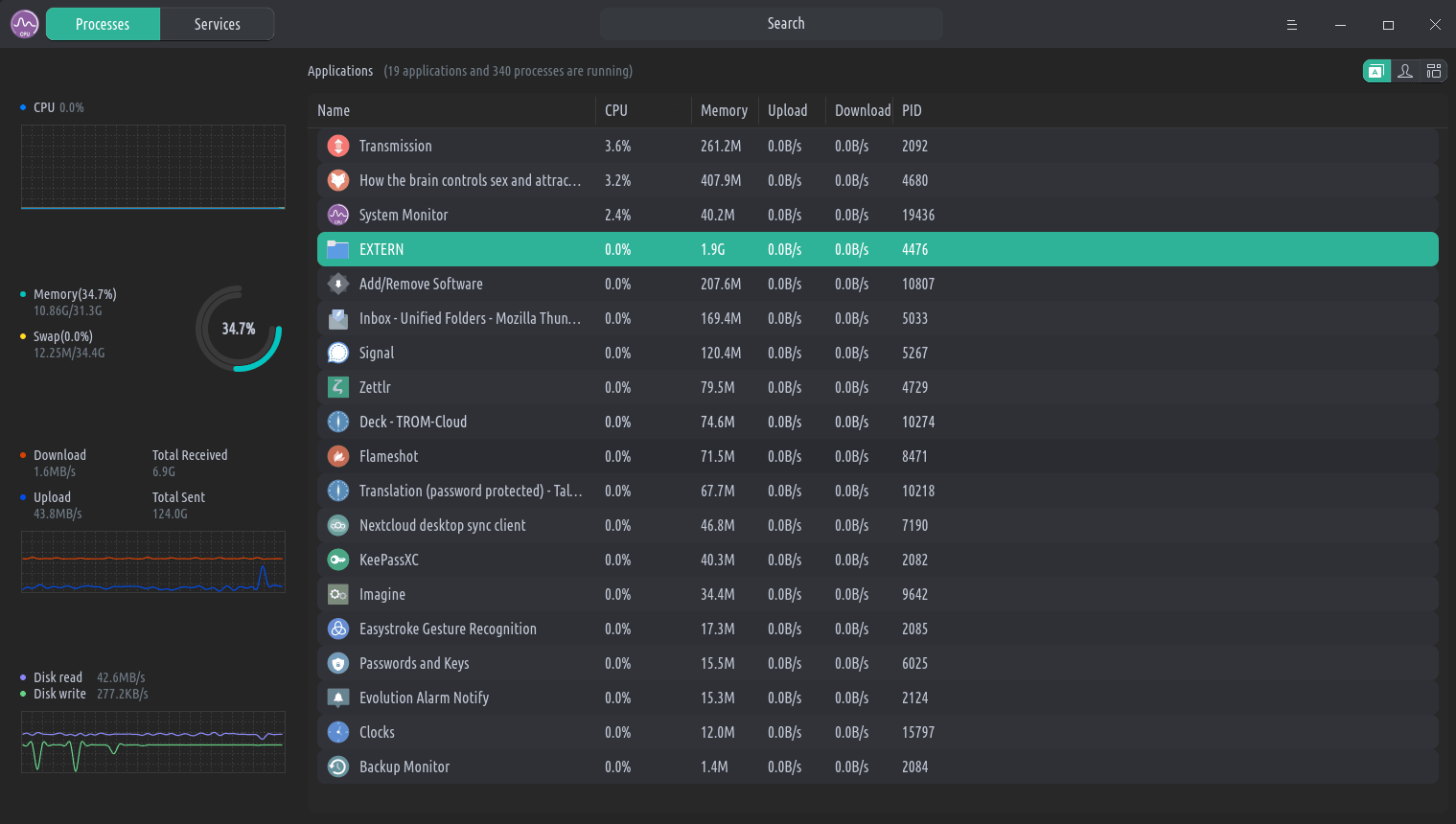
Task: Show all processes view
Action: coord(1434,71)
